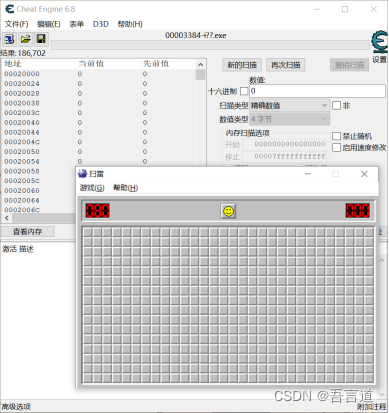Open the Cheat Engine 帮助(H) menu
This screenshot has height=413, width=389.
coord(130,24)
